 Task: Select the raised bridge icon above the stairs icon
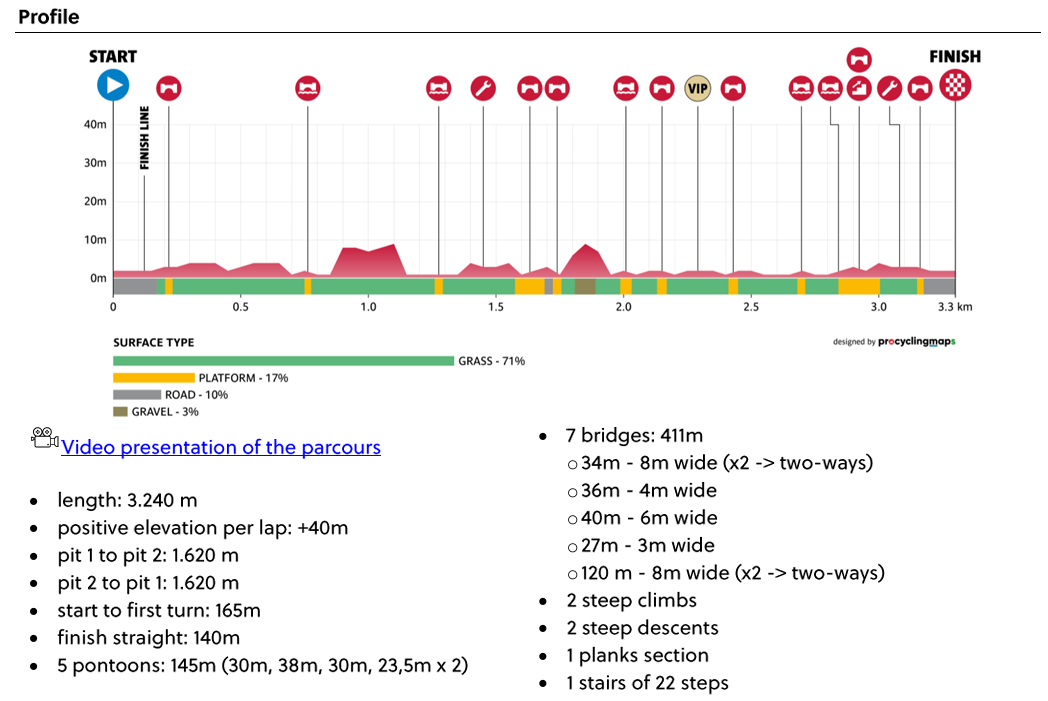click(x=858, y=59)
